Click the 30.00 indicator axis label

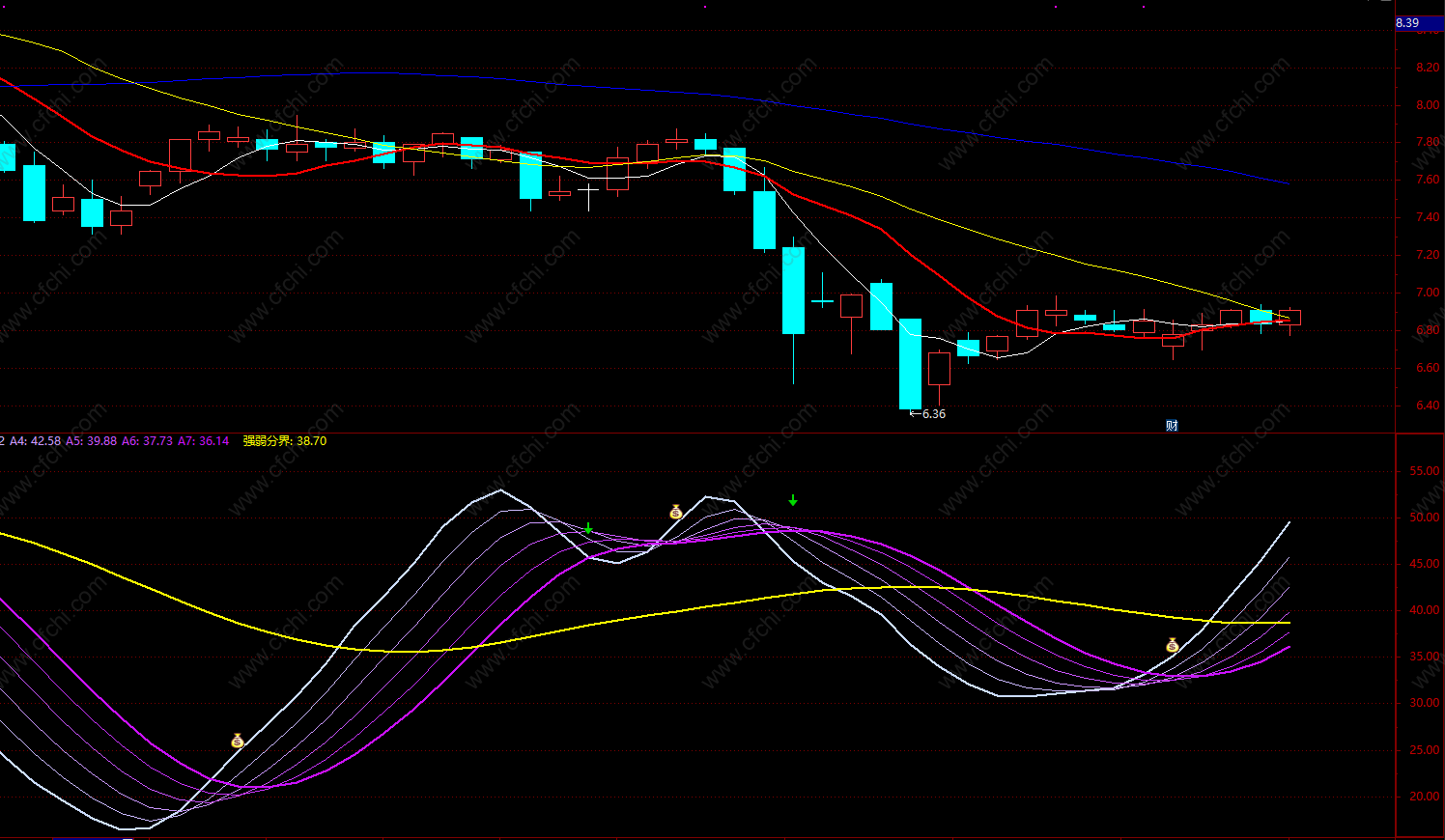coord(1425,703)
